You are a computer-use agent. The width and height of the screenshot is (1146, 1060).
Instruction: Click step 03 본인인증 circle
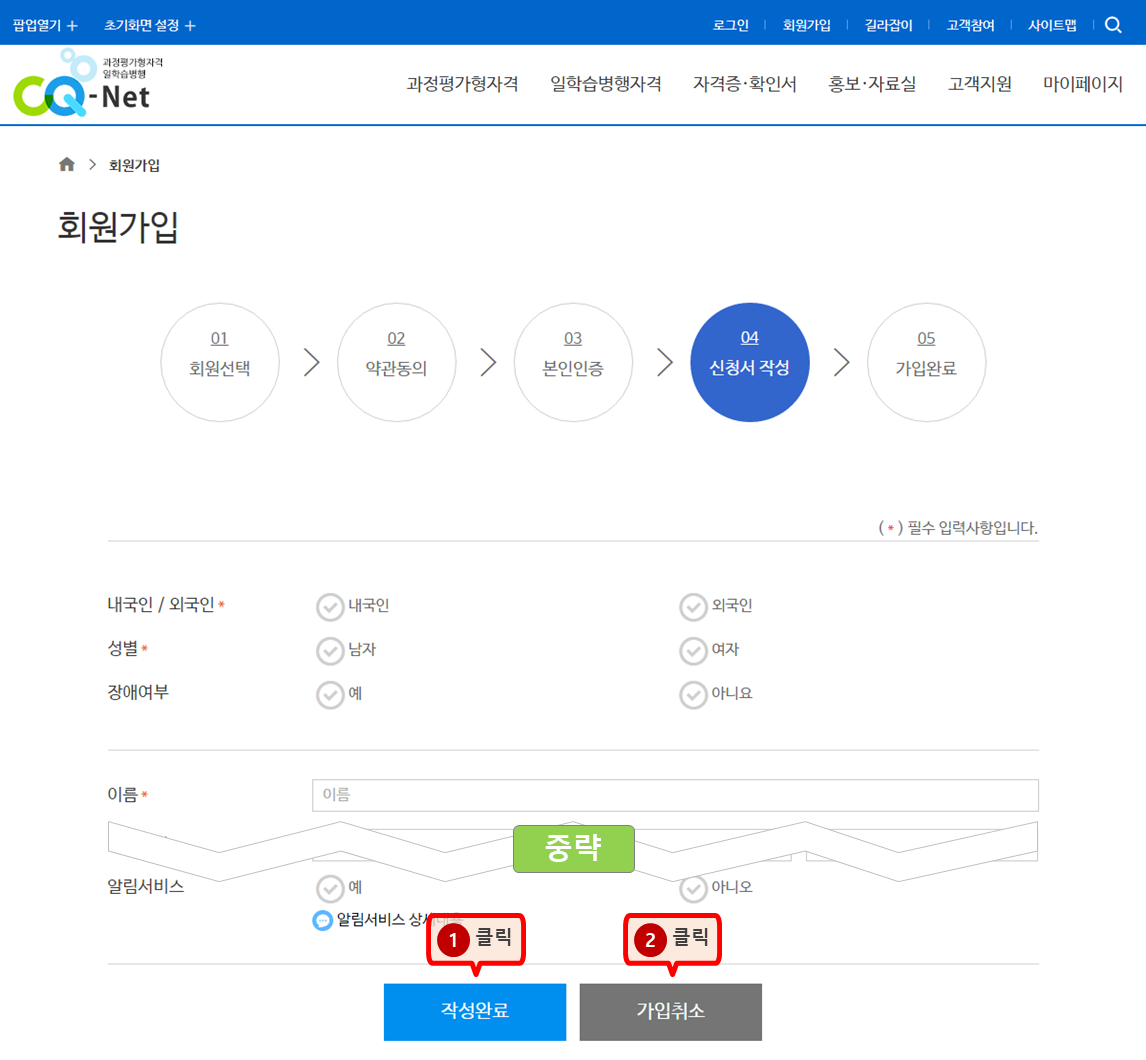[x=573, y=363]
